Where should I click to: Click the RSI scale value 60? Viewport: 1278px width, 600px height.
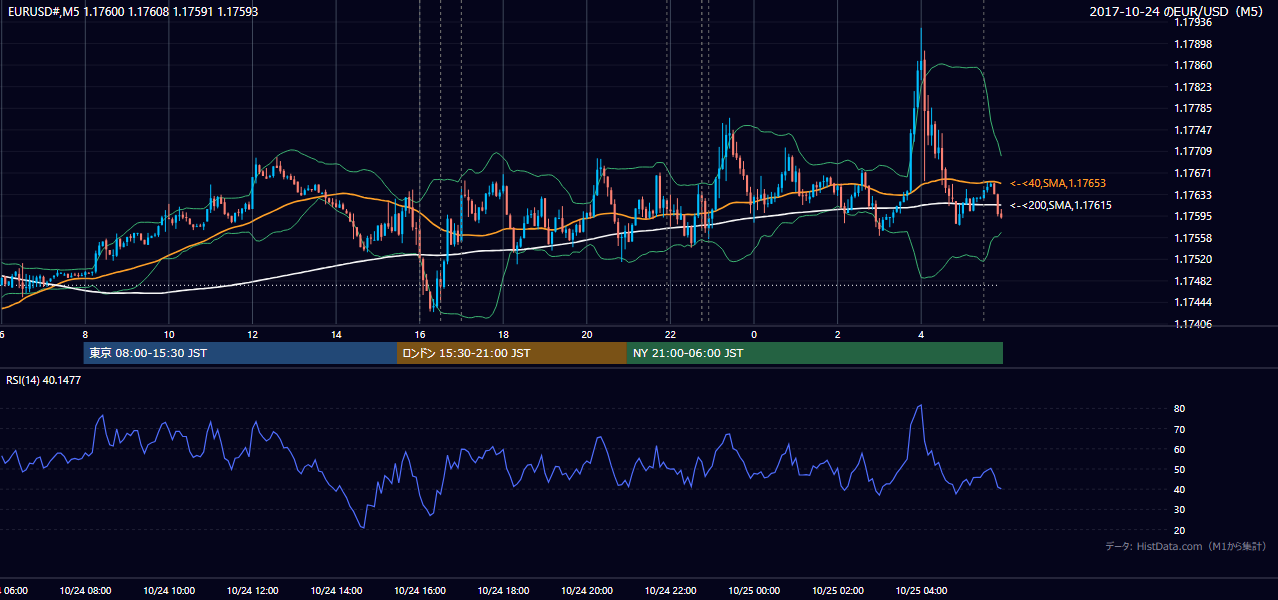(1180, 449)
